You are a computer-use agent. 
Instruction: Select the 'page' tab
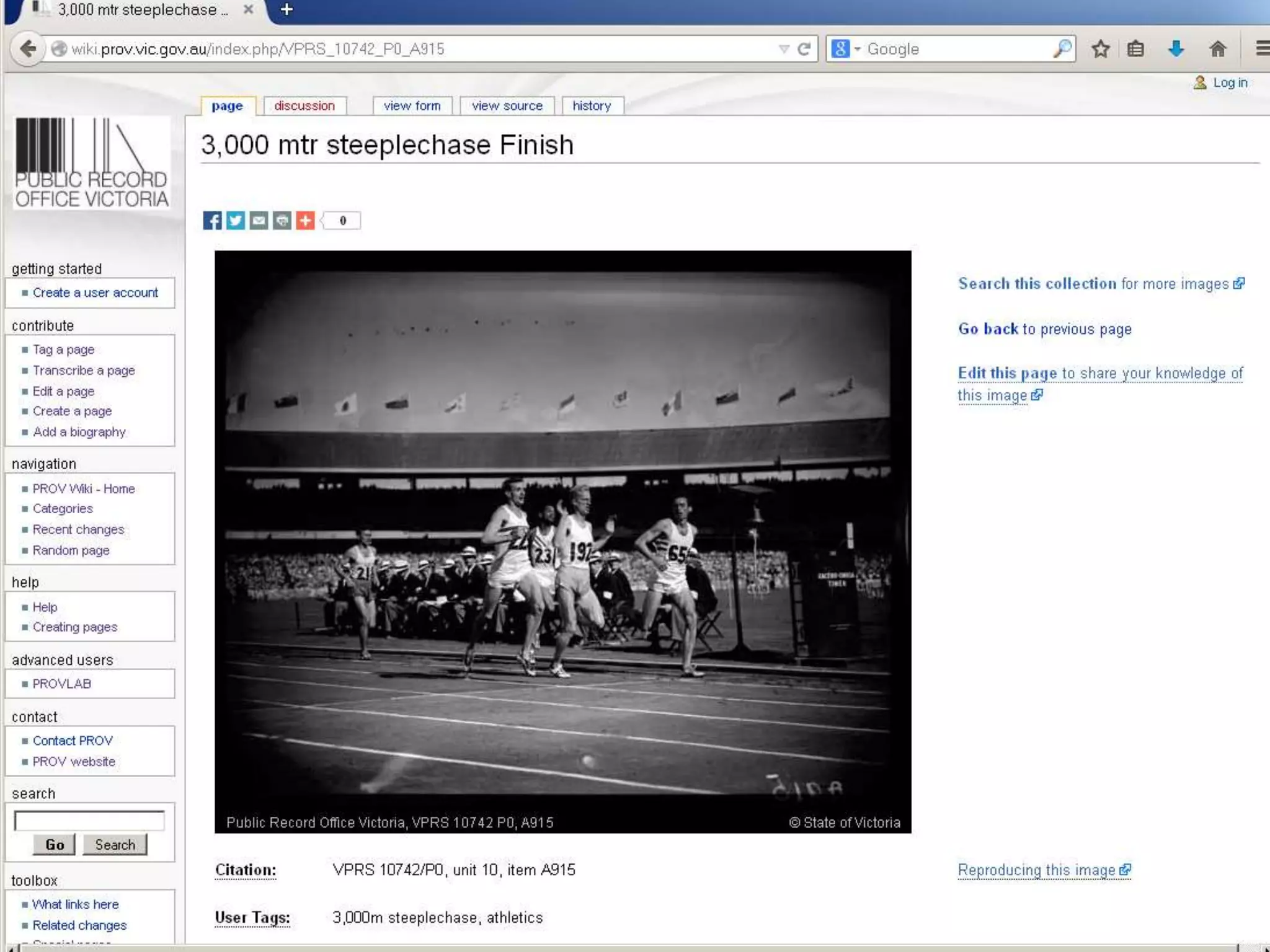click(228, 106)
